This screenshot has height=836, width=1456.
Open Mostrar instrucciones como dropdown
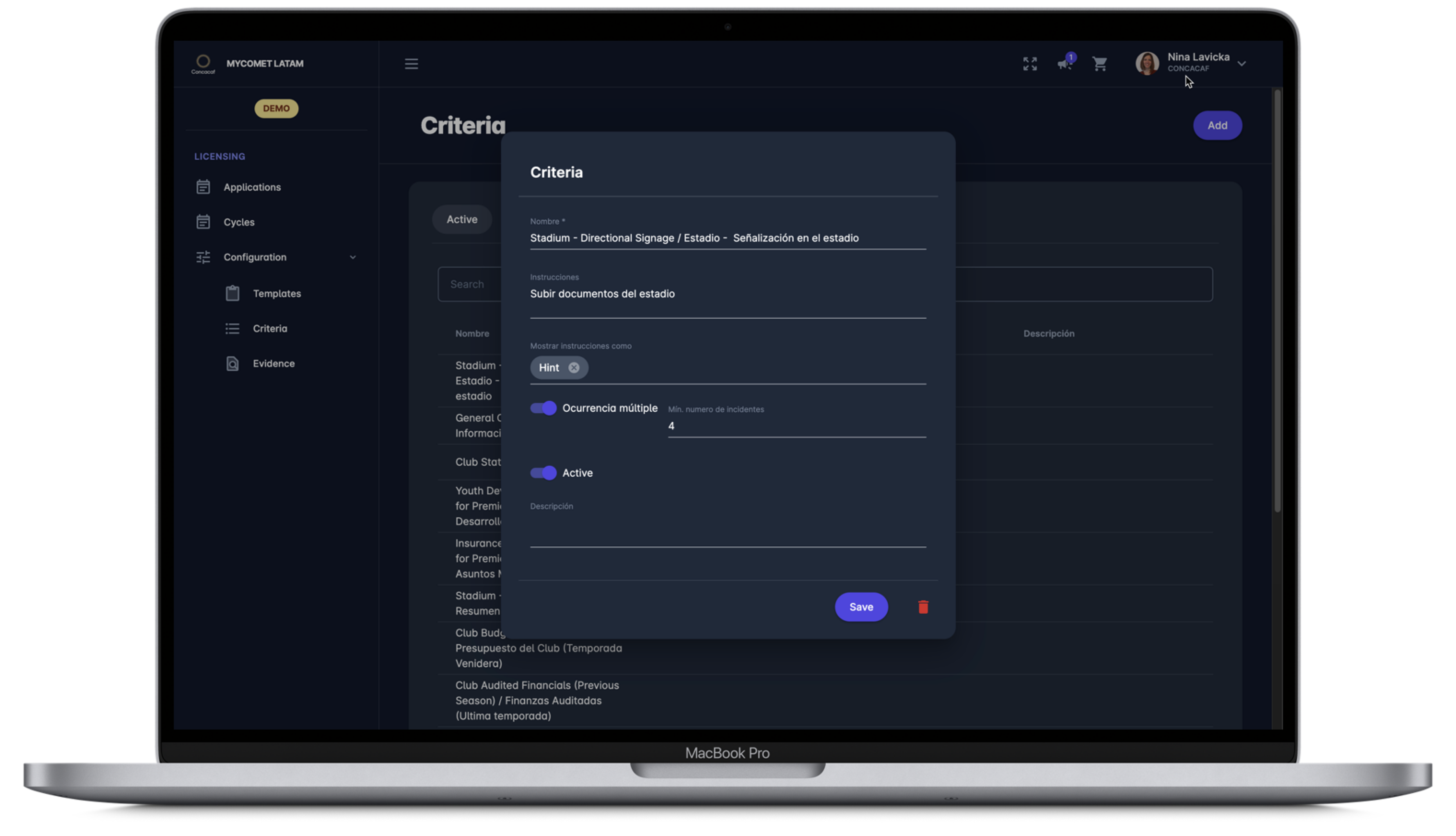[746, 368]
